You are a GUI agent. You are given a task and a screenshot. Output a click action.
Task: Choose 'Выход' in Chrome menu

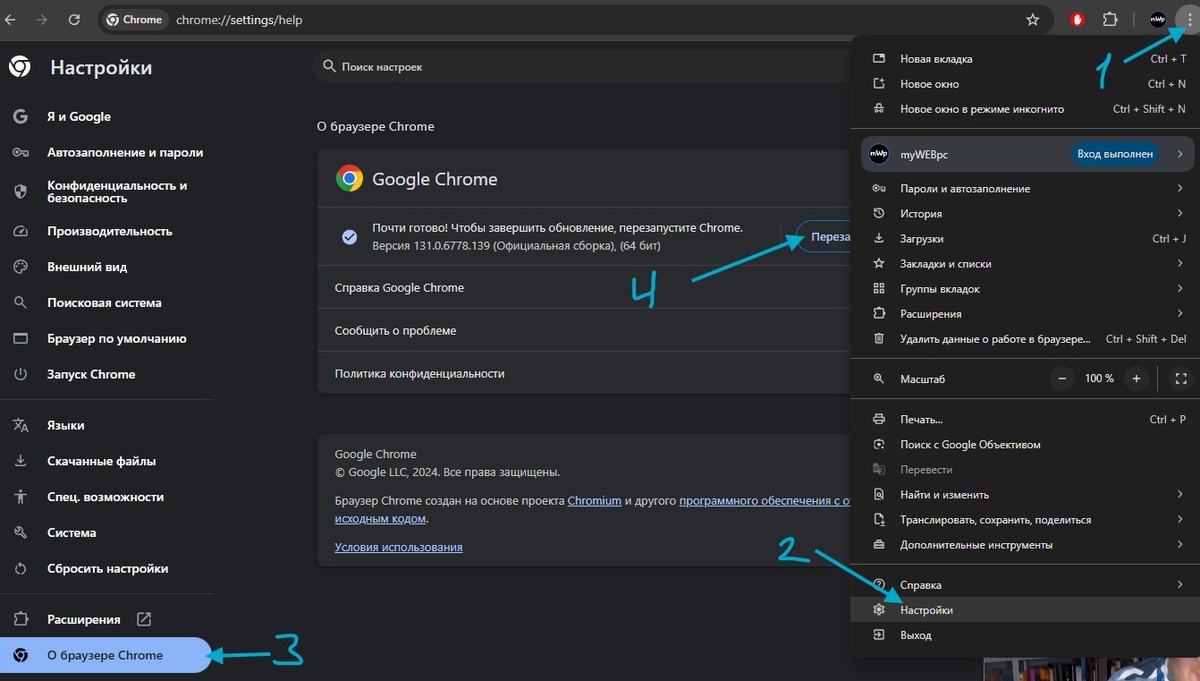(x=1023, y=635)
